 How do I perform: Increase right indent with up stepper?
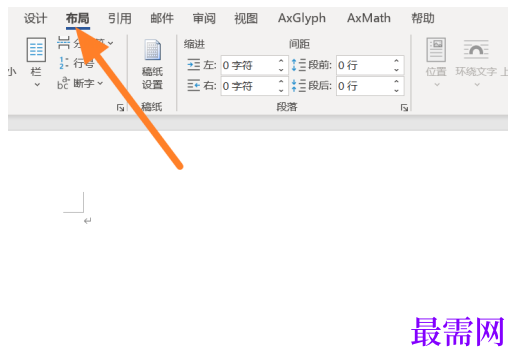(281, 82)
